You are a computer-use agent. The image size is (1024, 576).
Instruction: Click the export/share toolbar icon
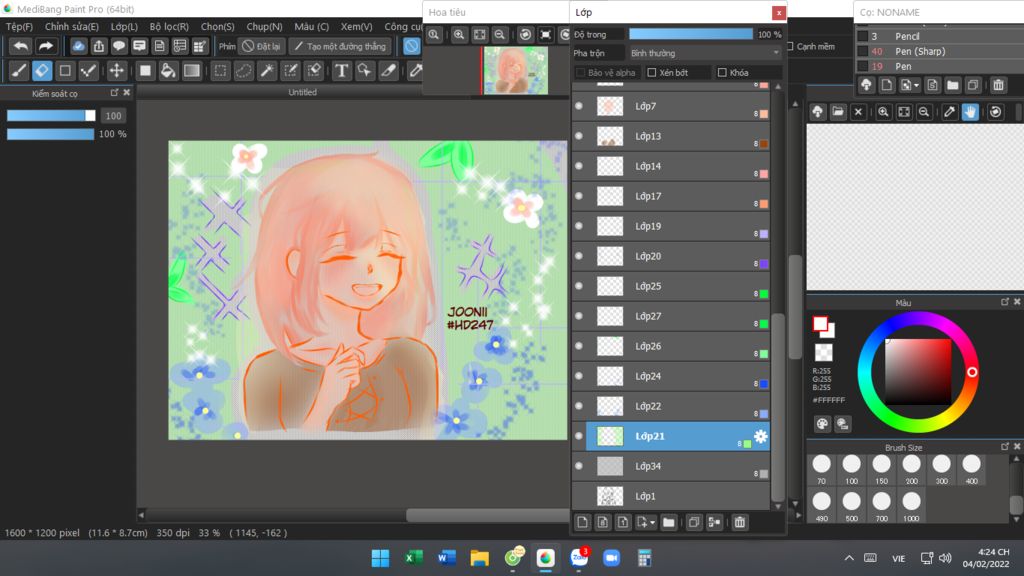99,46
